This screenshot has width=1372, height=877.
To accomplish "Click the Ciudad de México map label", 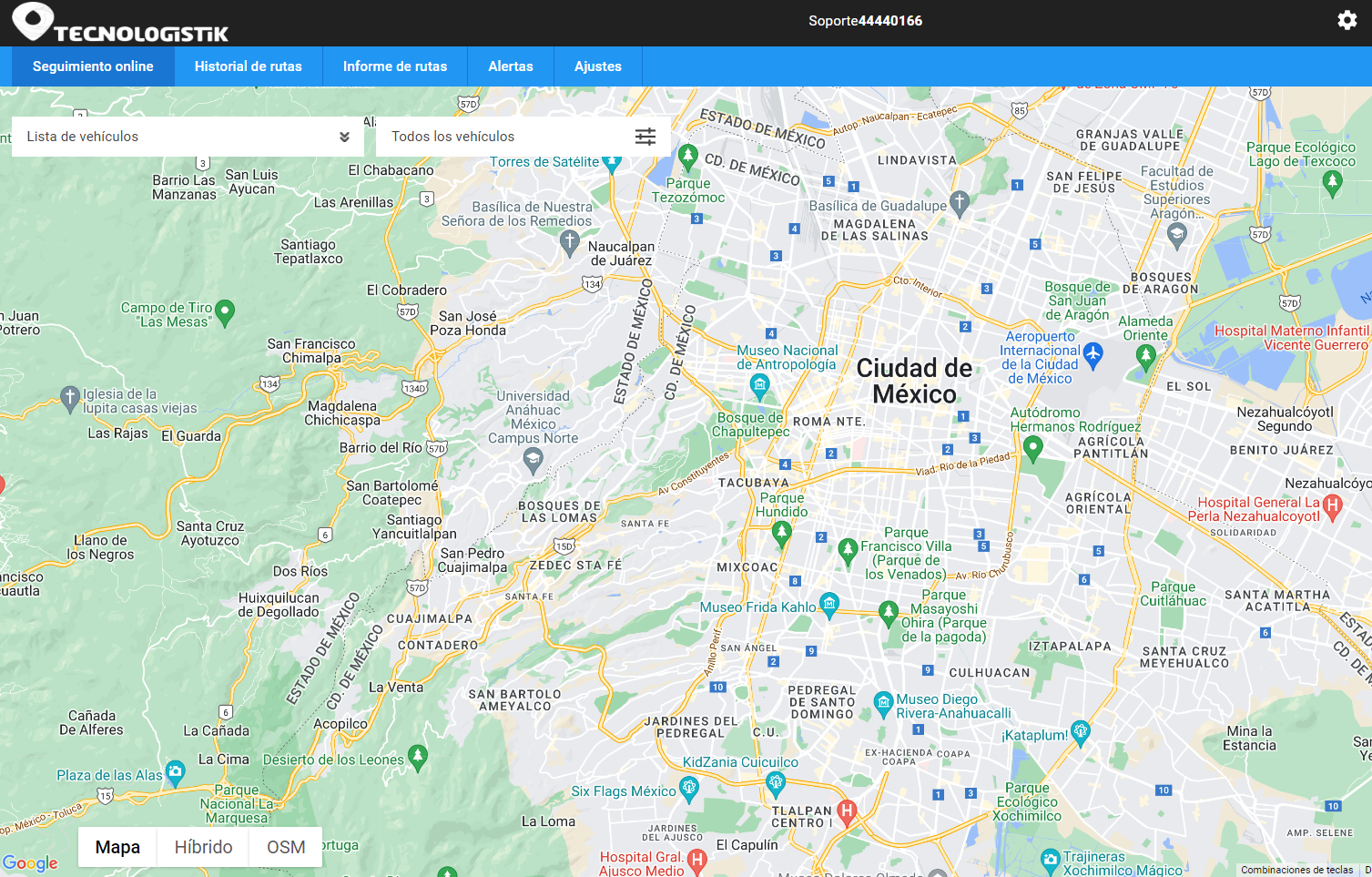I will tap(914, 381).
